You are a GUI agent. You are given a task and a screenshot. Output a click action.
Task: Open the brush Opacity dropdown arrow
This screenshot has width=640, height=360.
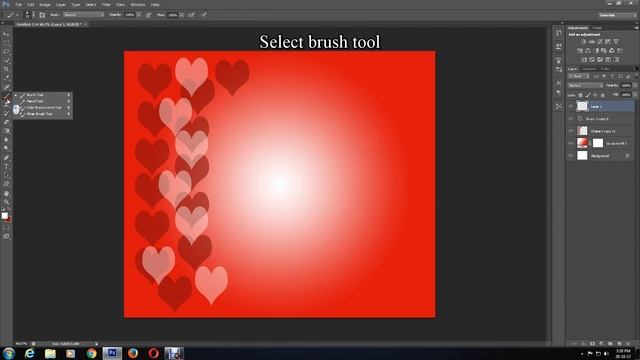click(139, 15)
